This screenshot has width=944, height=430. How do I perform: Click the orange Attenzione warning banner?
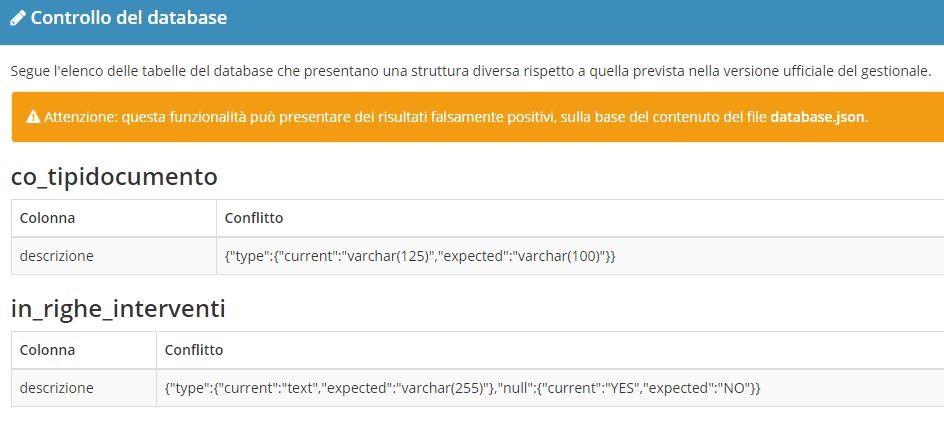click(478, 117)
